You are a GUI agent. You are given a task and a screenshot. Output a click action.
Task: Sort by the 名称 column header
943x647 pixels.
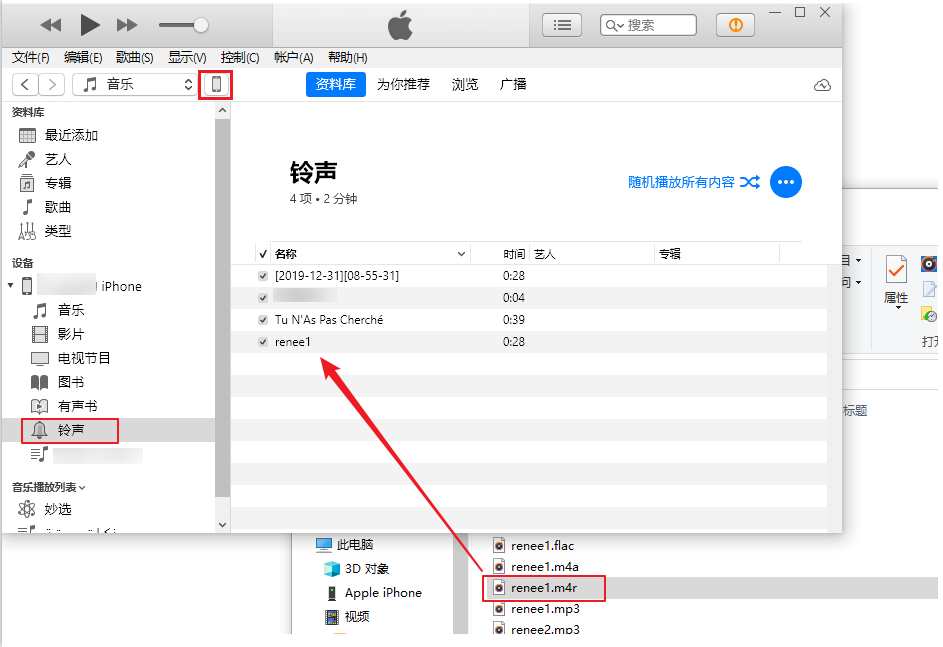[x=370, y=254]
